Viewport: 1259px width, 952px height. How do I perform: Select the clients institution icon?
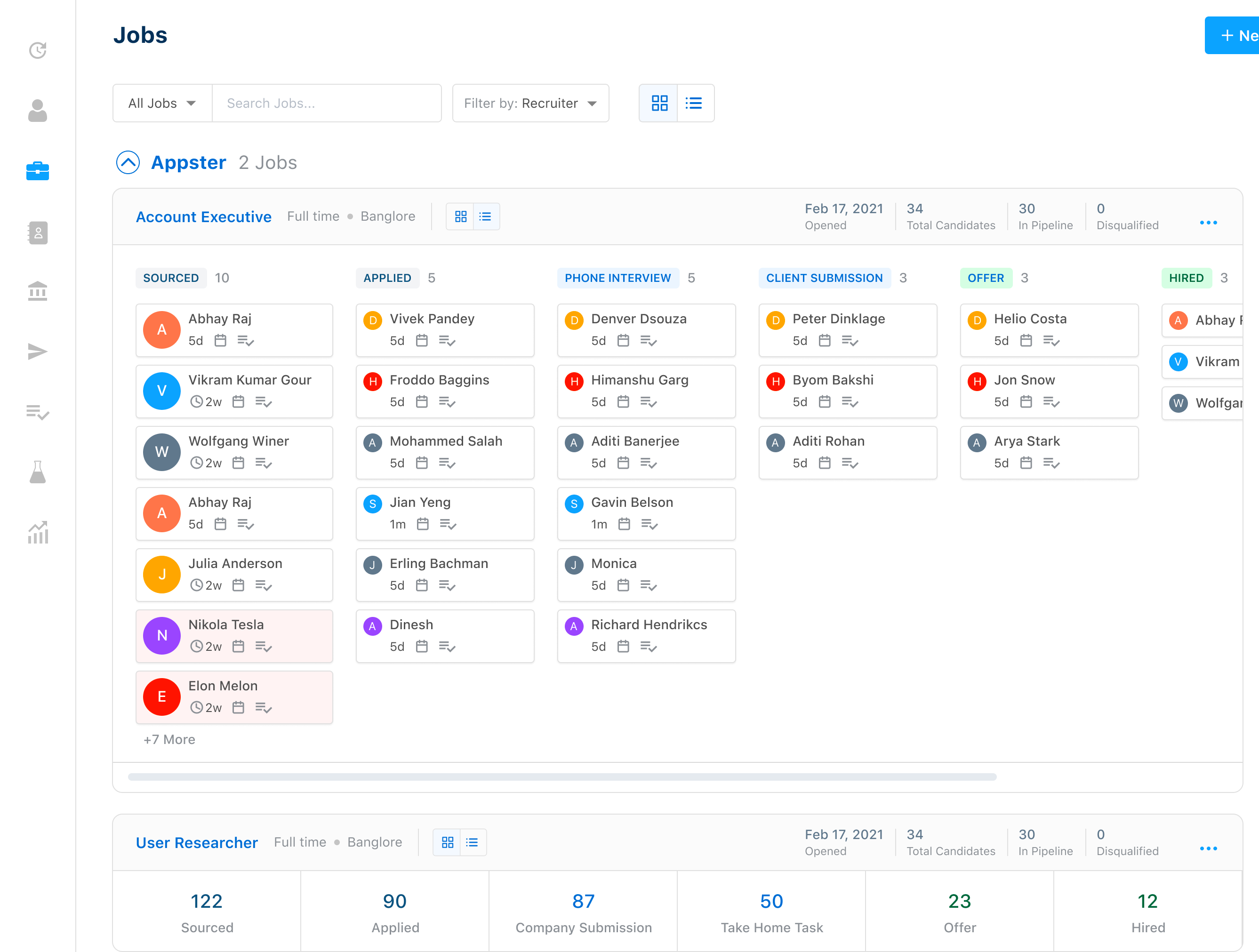(x=37, y=291)
